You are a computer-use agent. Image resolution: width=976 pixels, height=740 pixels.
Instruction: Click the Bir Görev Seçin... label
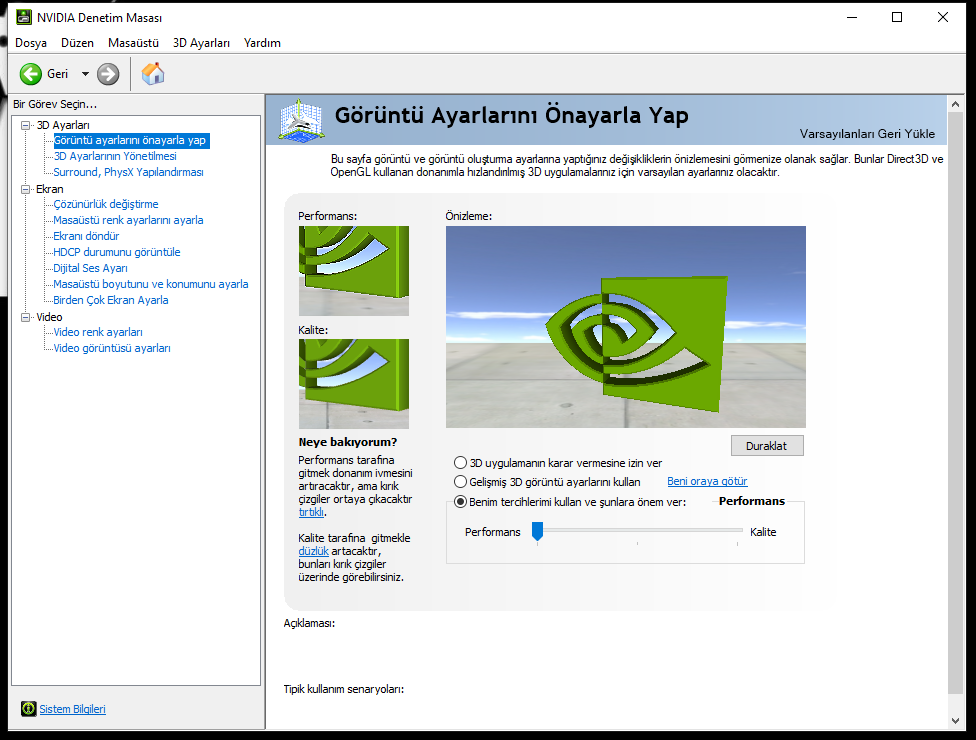click(55, 105)
